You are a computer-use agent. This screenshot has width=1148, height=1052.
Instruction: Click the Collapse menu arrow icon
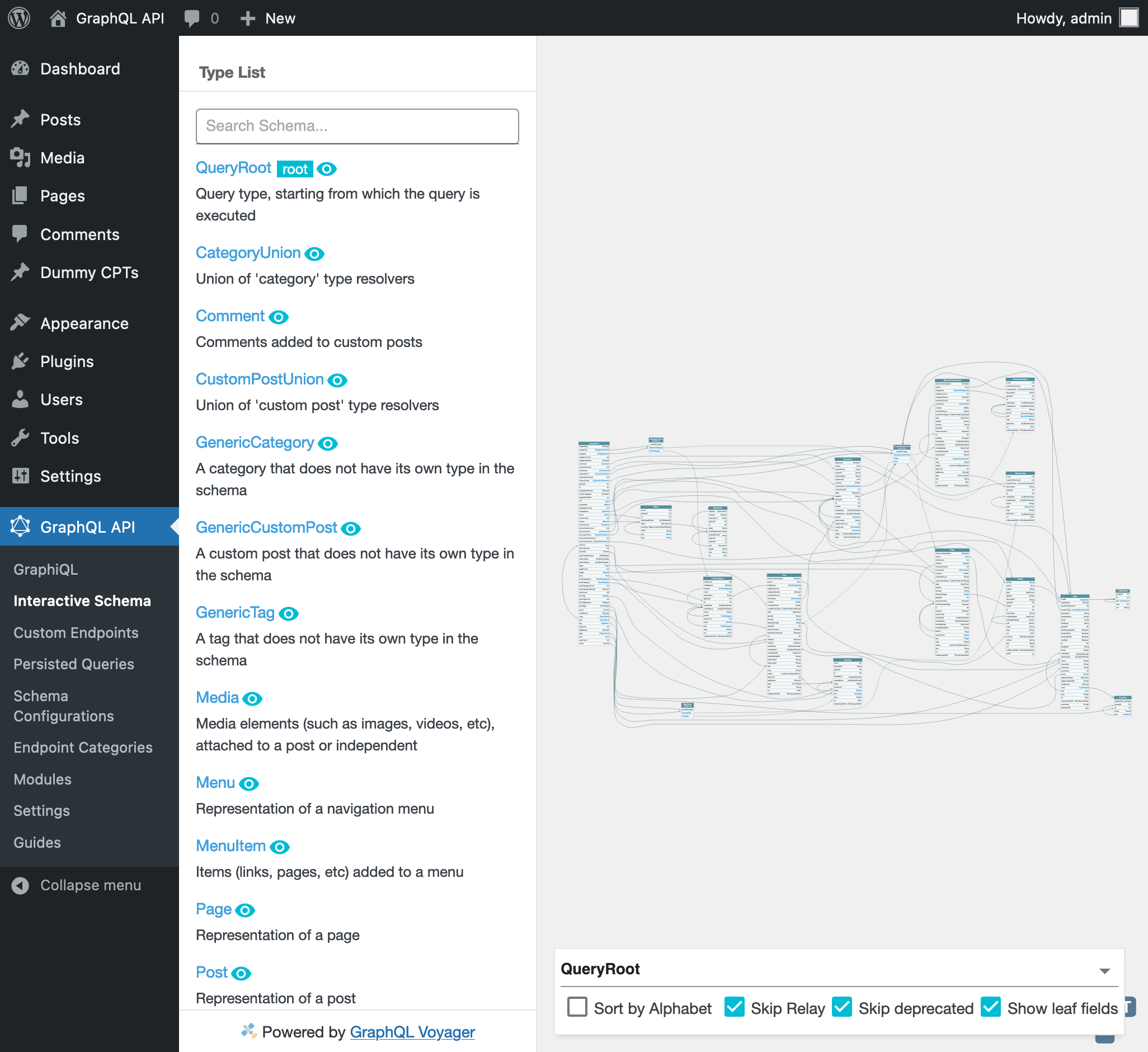tap(21, 885)
